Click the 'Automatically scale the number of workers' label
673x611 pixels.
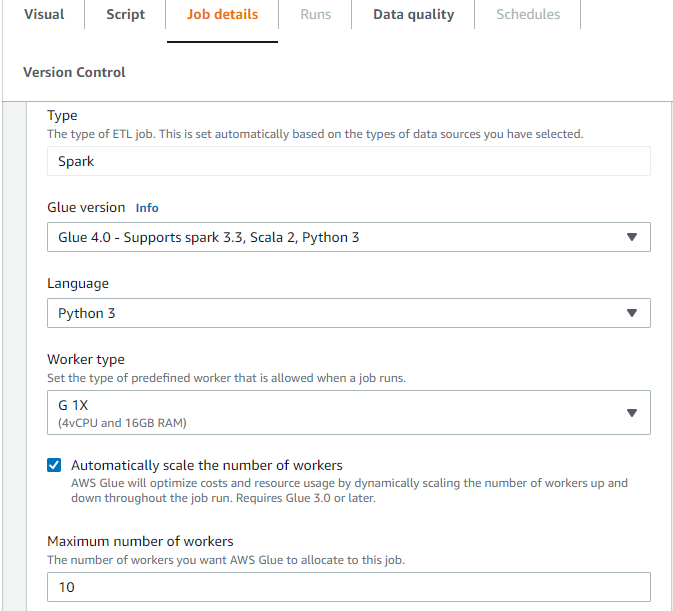coord(207,466)
